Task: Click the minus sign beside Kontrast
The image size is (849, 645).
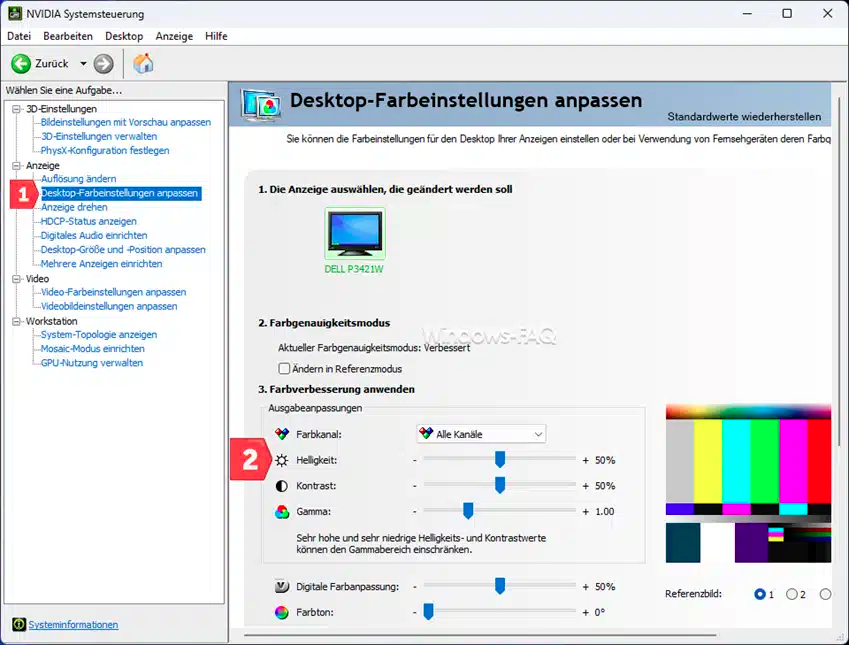Action: coord(415,486)
